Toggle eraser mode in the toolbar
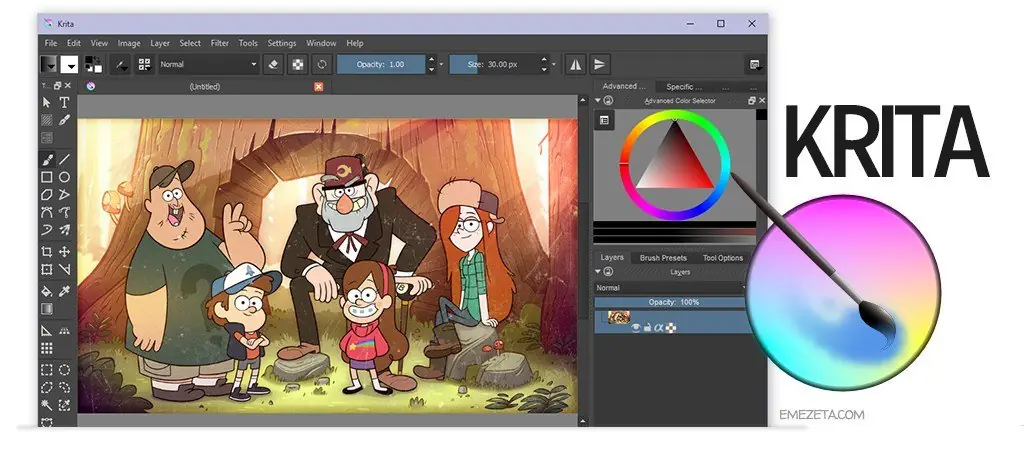The width and height of the screenshot is (1024, 450). [274, 64]
